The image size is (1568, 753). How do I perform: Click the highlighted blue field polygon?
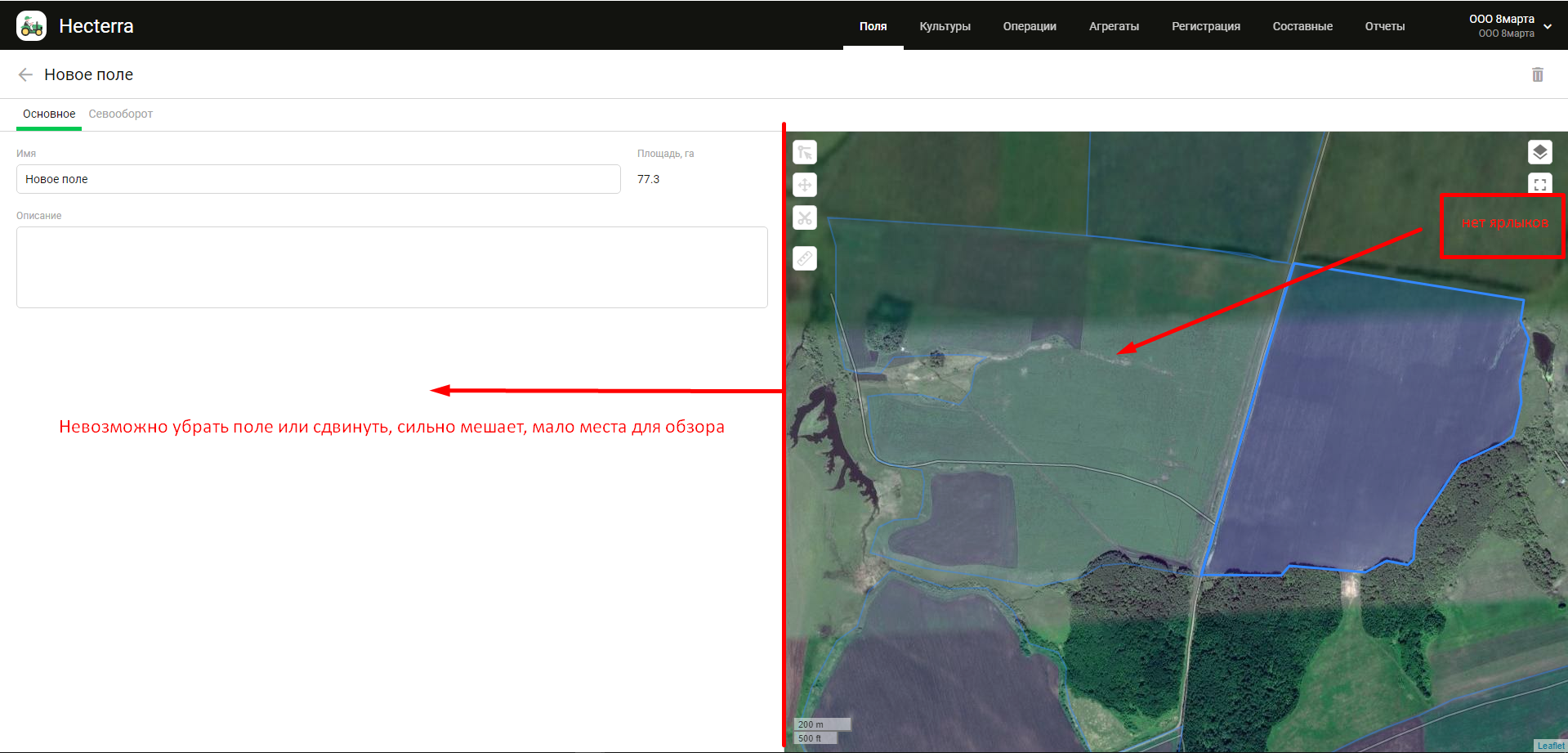(x=1373, y=425)
